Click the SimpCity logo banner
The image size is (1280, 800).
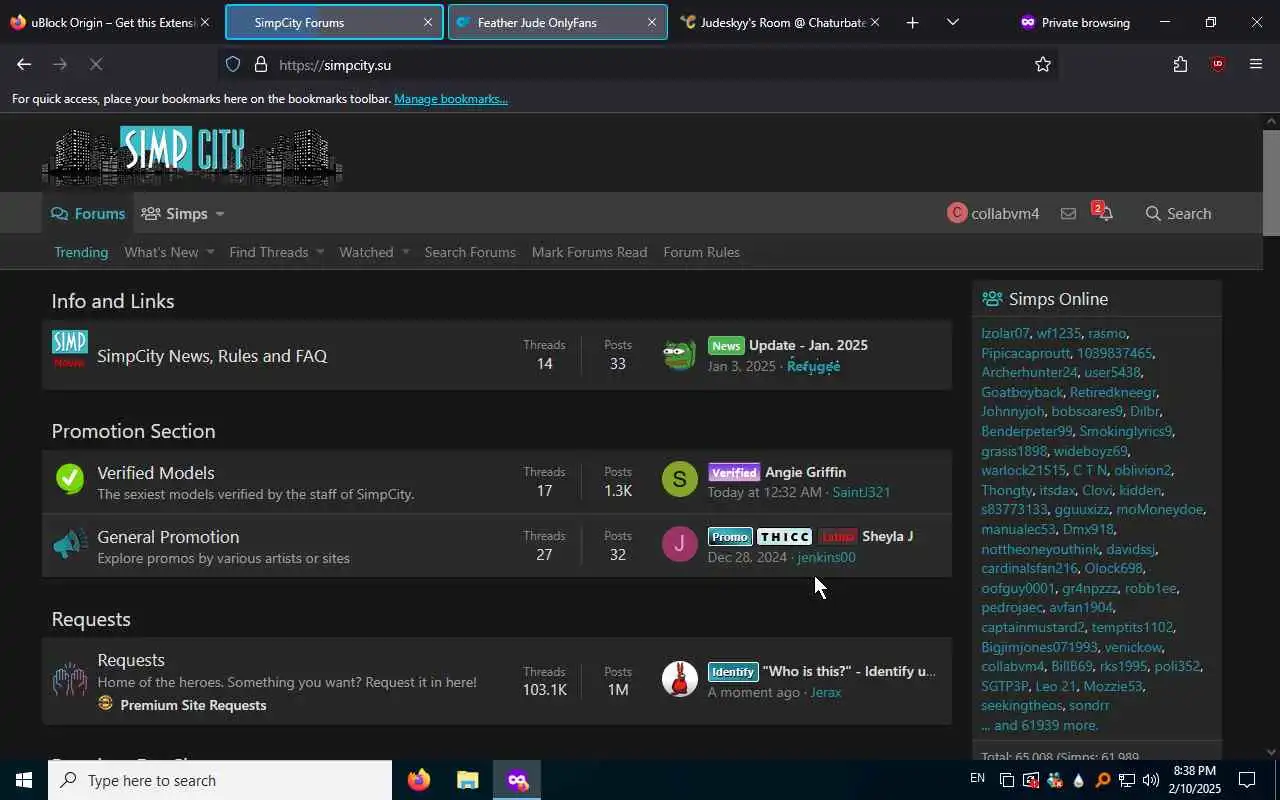coord(192,156)
